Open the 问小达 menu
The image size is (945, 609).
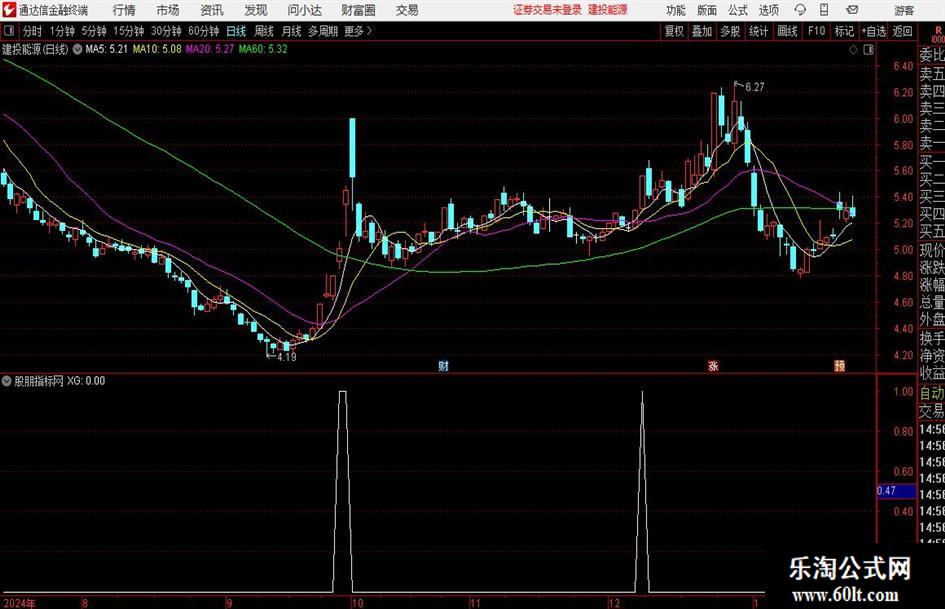[304, 10]
